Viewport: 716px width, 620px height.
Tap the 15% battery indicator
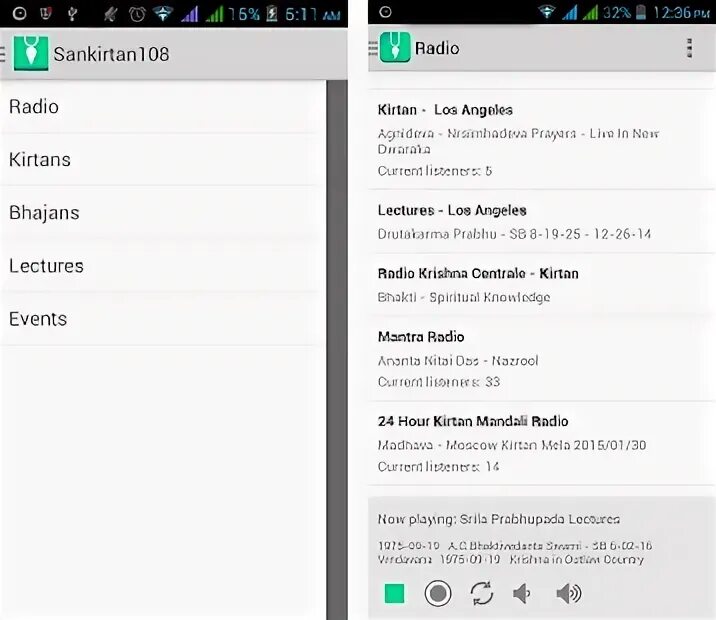pos(253,14)
